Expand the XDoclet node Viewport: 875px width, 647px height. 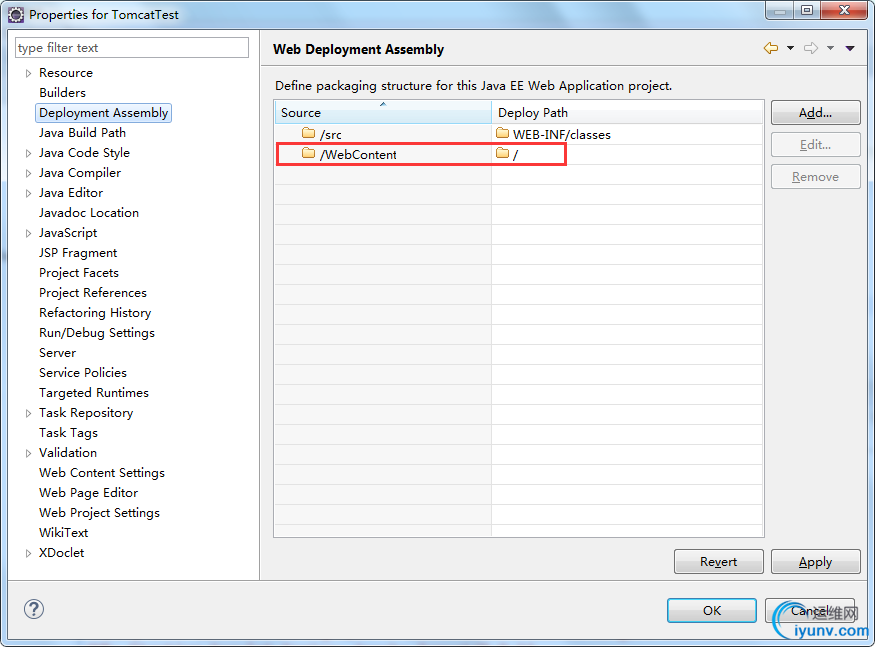point(28,553)
